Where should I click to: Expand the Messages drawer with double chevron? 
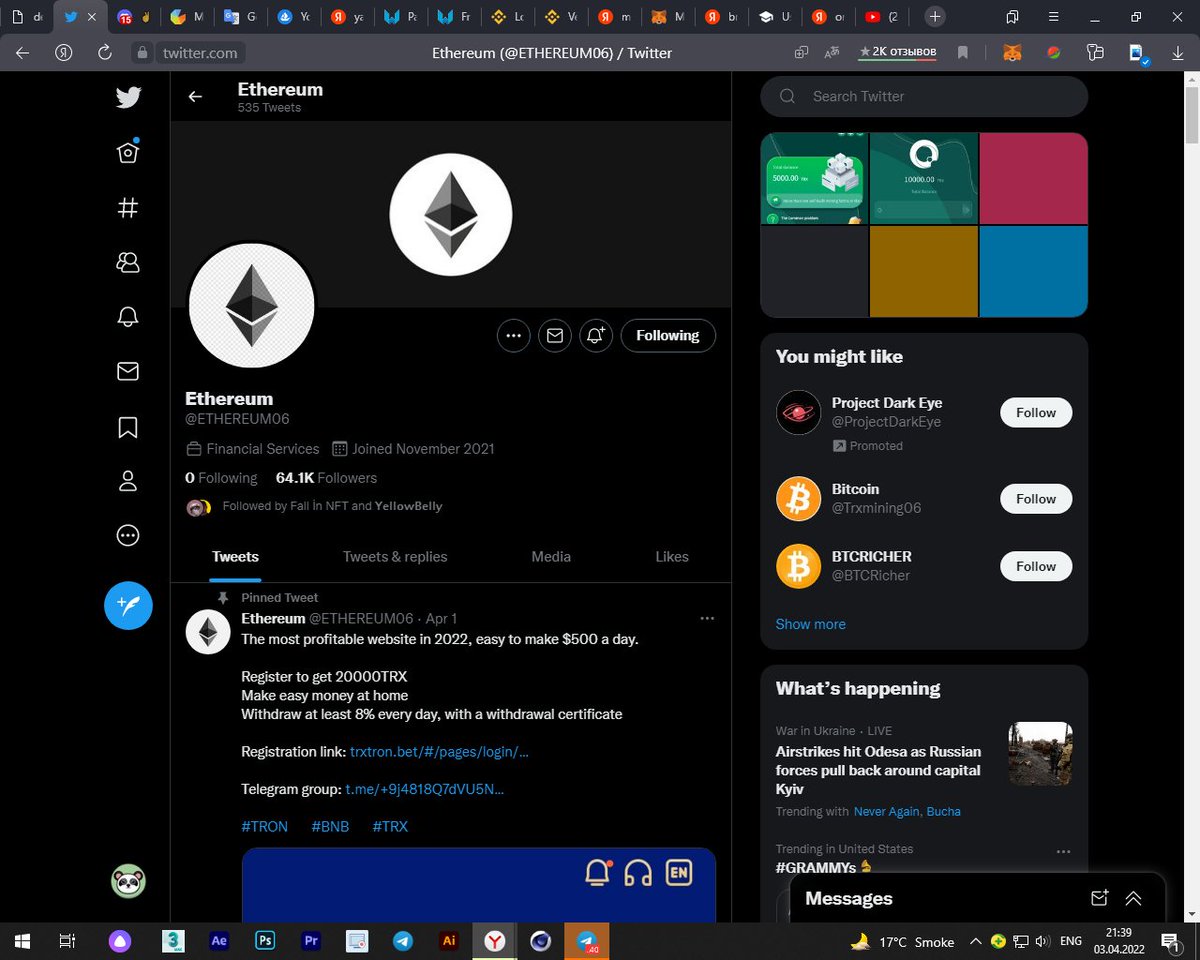tap(1133, 898)
